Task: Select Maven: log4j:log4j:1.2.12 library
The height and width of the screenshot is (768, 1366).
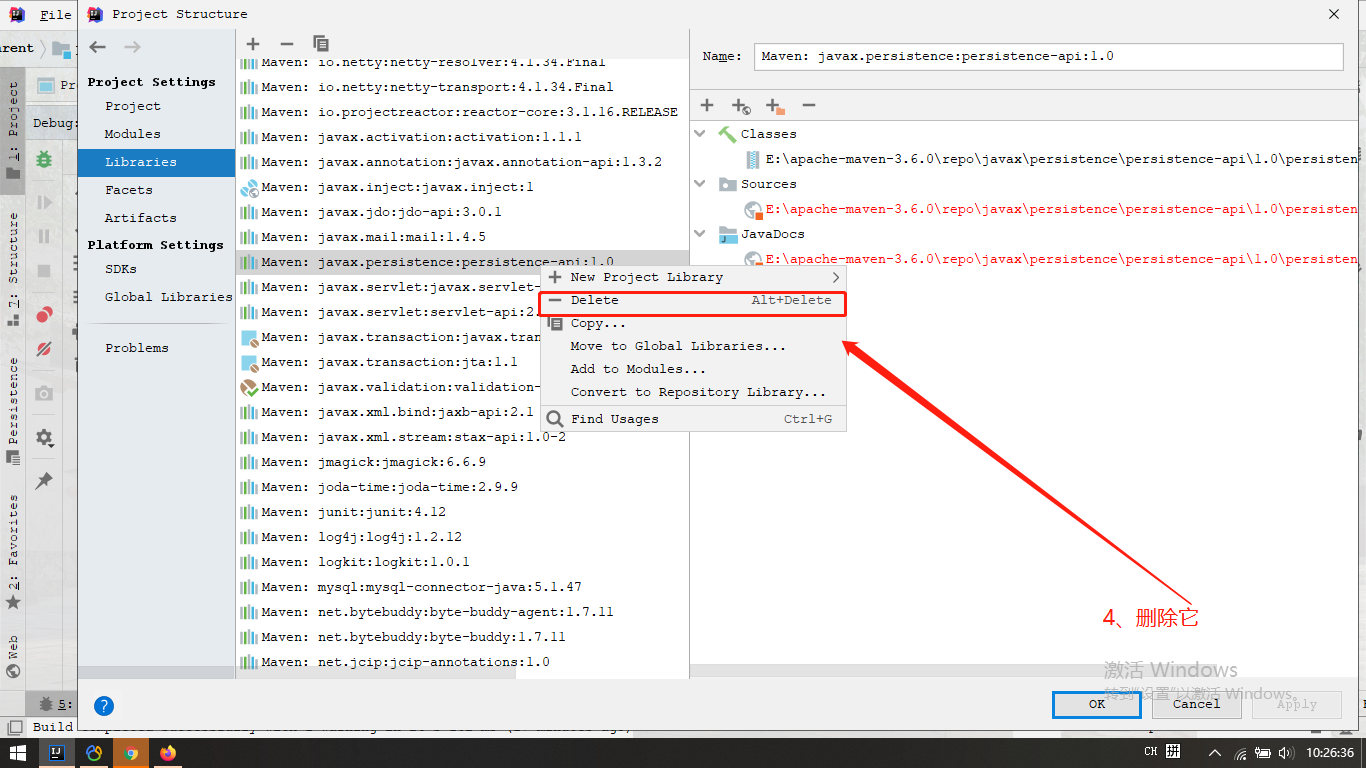Action: point(463,537)
